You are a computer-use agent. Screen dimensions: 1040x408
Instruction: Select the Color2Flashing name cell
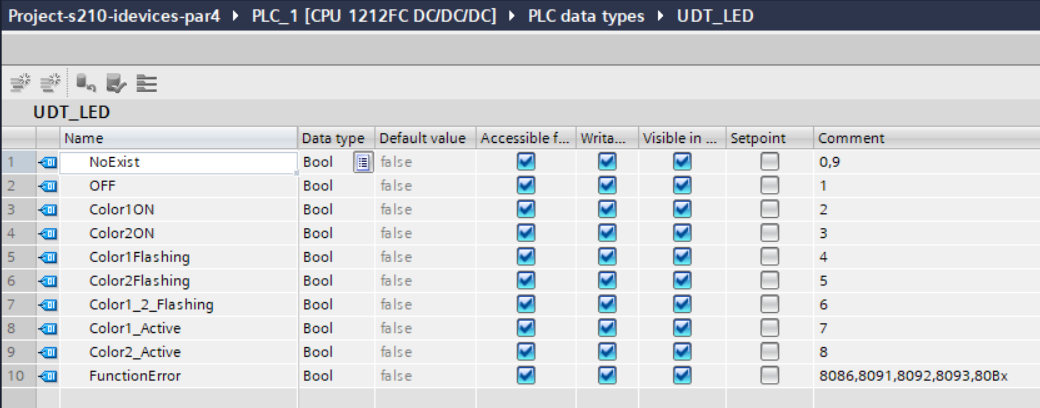click(178, 281)
